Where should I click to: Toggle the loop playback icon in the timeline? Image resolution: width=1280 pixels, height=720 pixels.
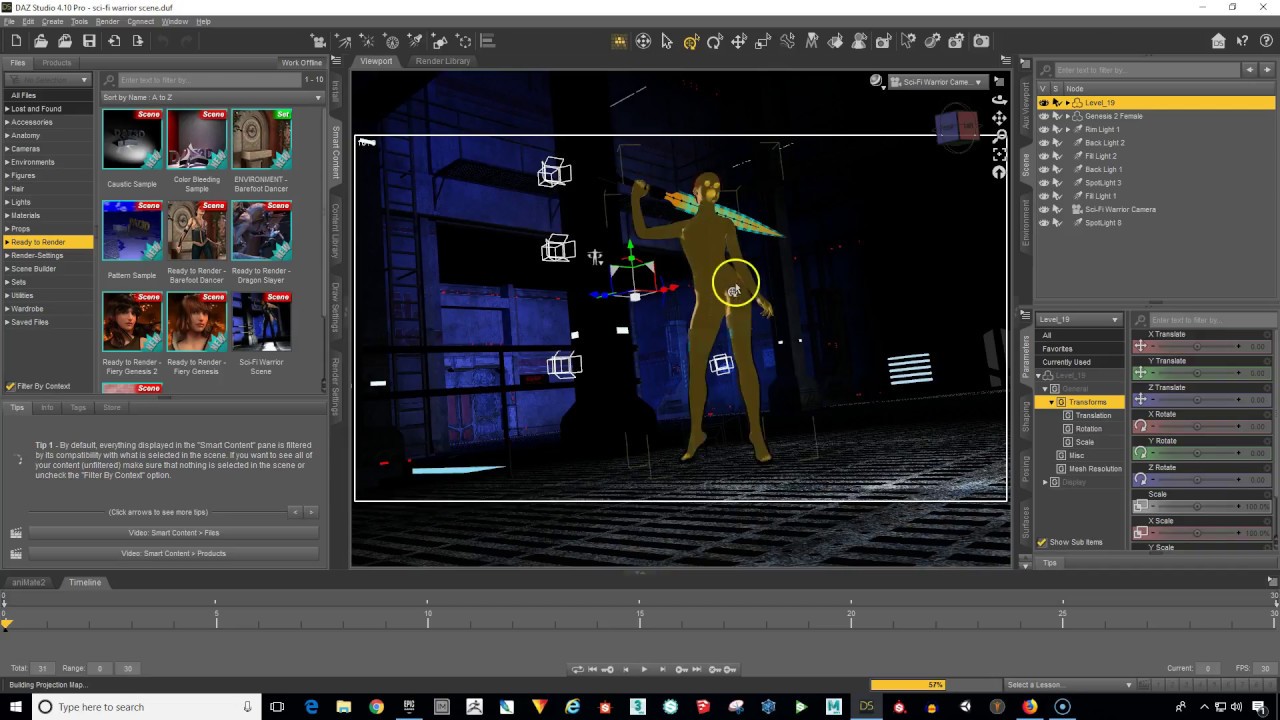pos(577,669)
